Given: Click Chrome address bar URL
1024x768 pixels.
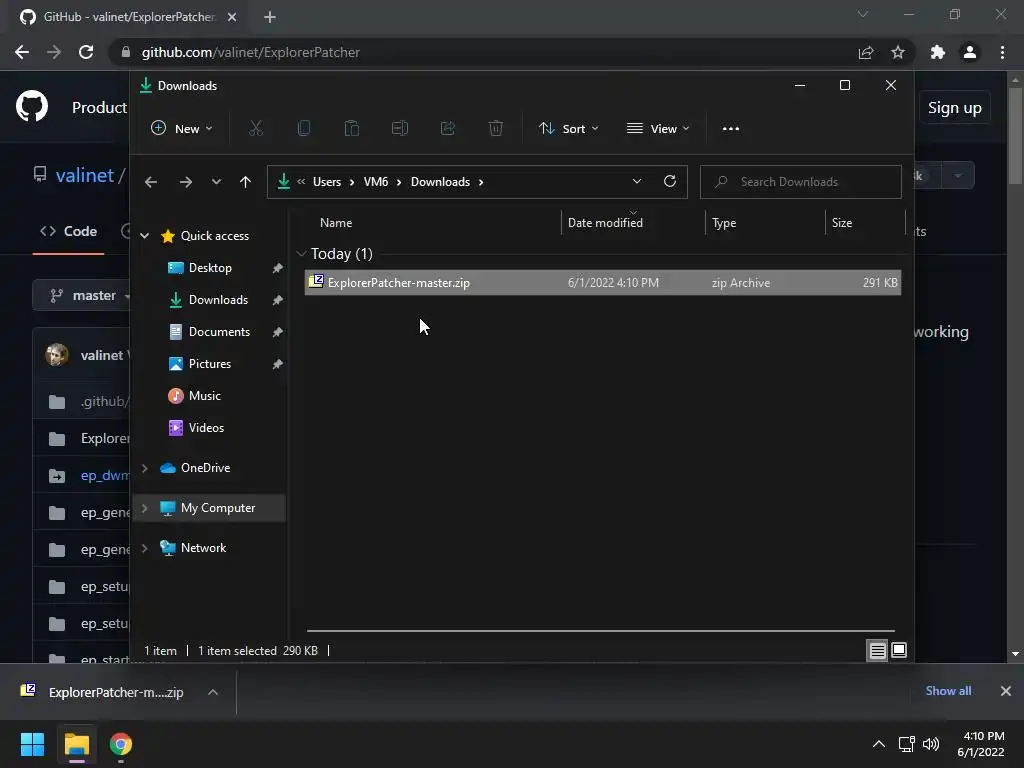Looking at the screenshot, I should point(251,52).
